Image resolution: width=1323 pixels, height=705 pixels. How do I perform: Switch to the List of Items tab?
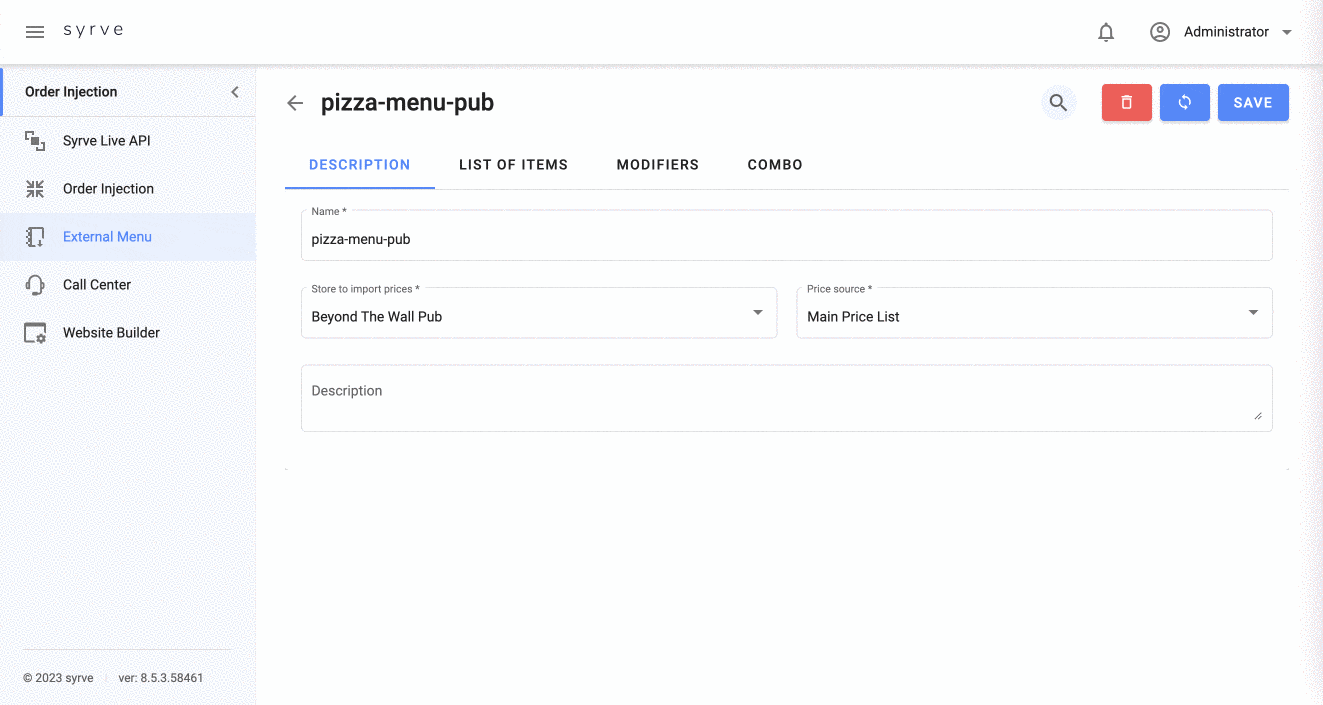point(513,165)
